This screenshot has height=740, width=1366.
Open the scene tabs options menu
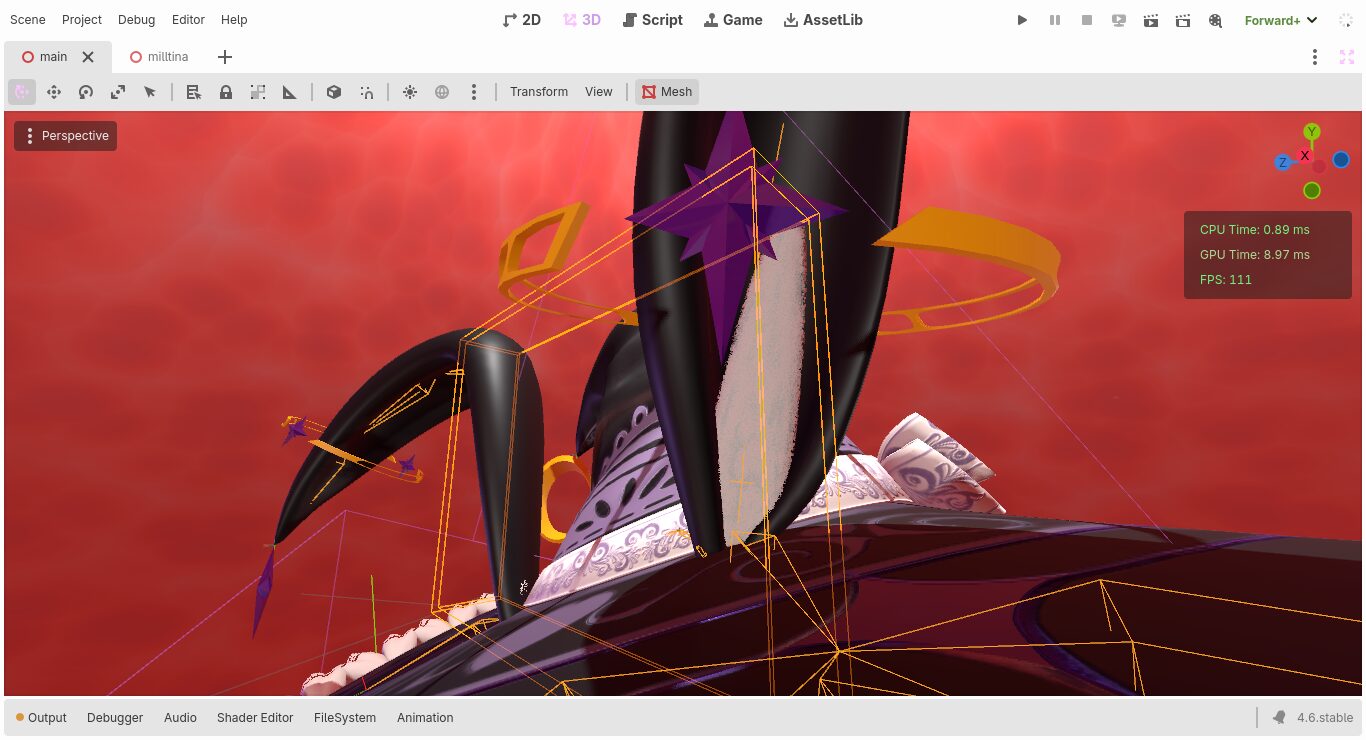point(1315,57)
